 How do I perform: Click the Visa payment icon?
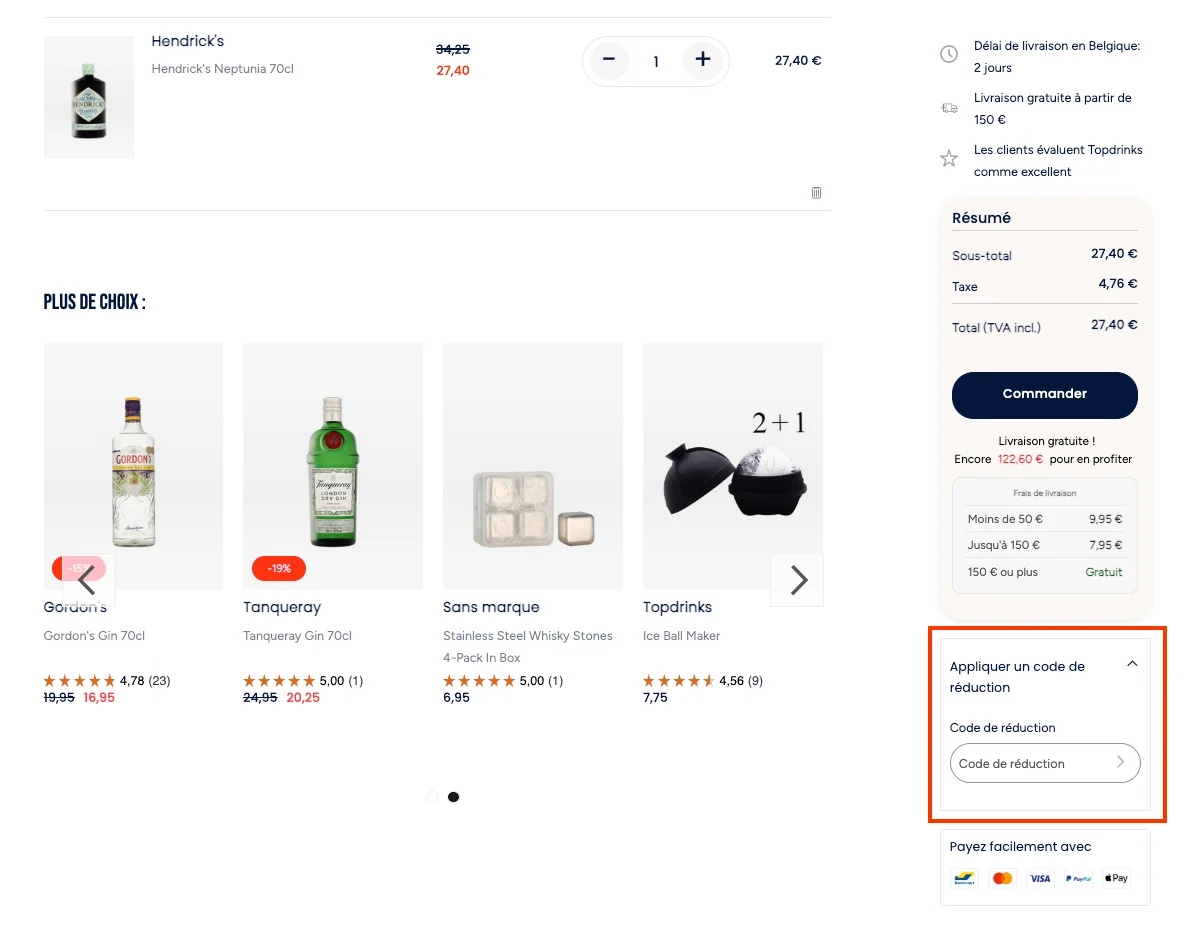1040,878
